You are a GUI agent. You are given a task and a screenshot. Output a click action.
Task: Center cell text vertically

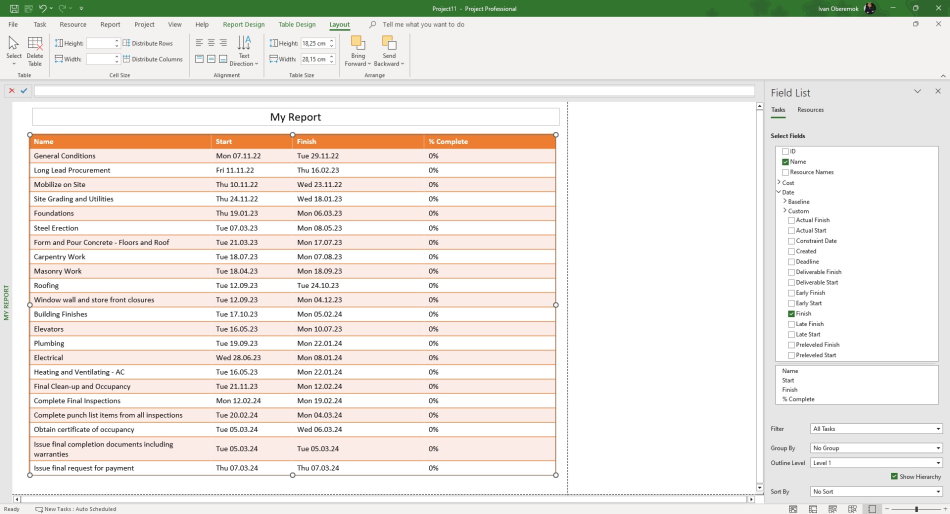coord(211,59)
